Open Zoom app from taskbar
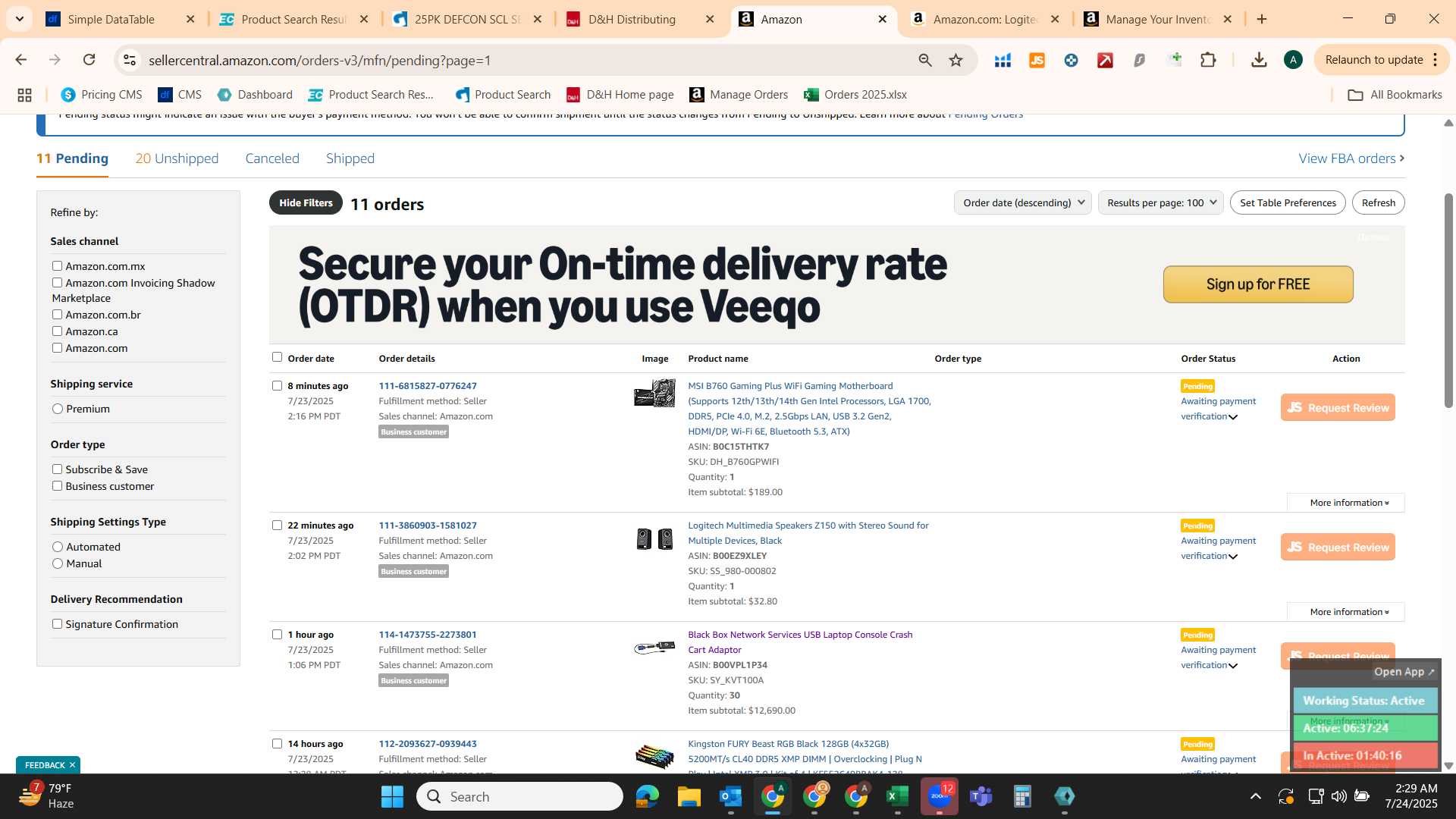Viewport: 1456px width, 819px height. [939, 796]
